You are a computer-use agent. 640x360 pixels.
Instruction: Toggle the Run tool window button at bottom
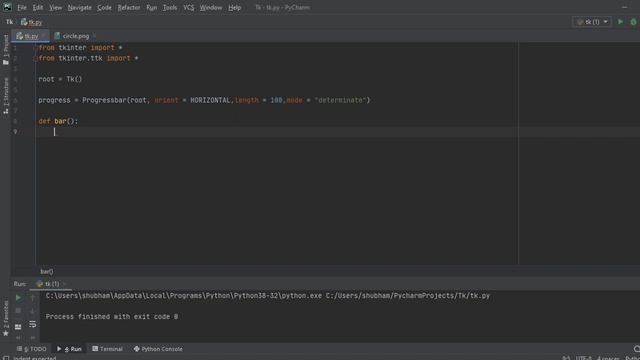coord(69,349)
